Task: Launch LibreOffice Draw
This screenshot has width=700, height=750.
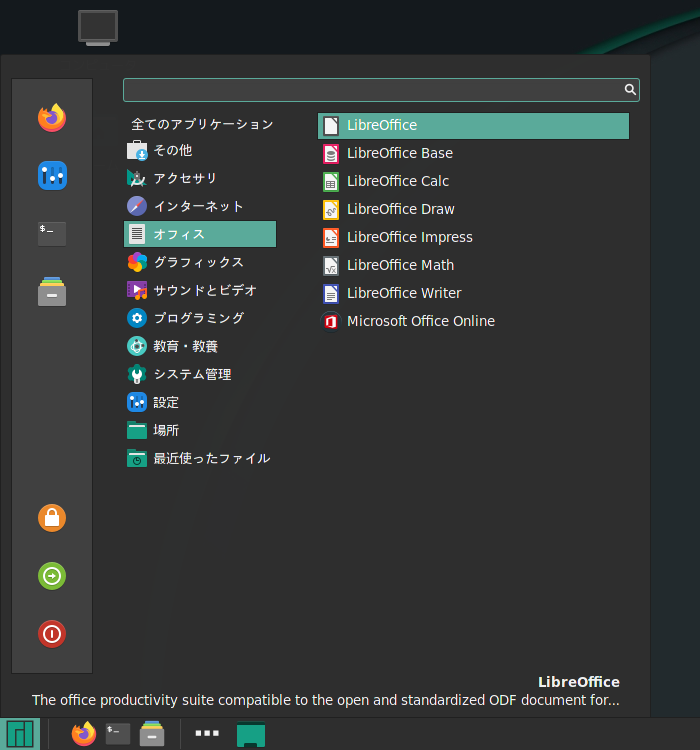Action: point(473,210)
